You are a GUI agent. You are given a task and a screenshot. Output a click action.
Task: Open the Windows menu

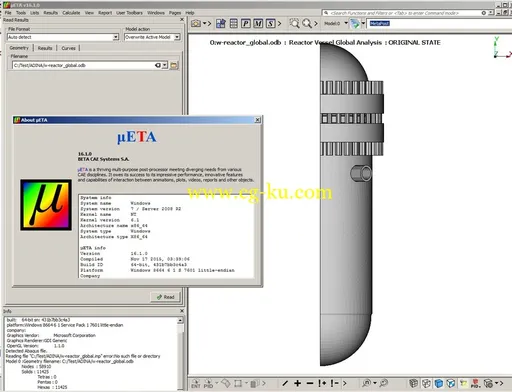click(x=156, y=13)
